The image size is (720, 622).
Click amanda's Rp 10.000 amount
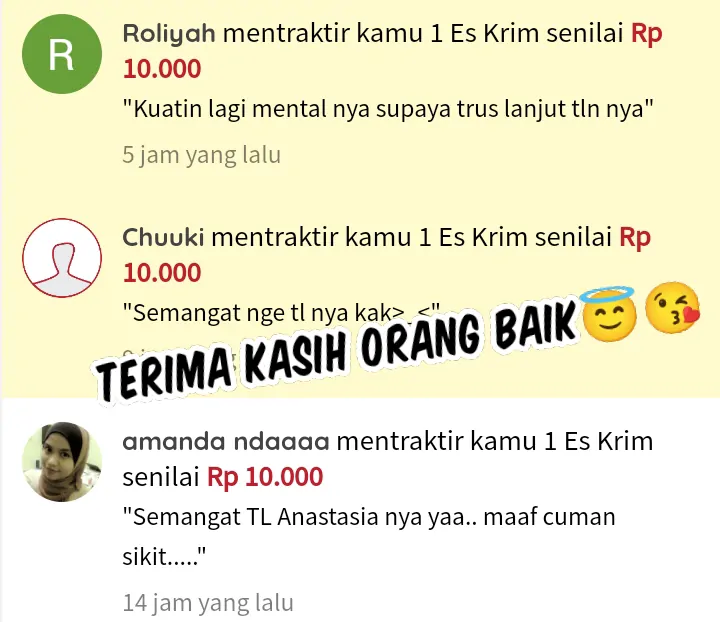(x=265, y=477)
